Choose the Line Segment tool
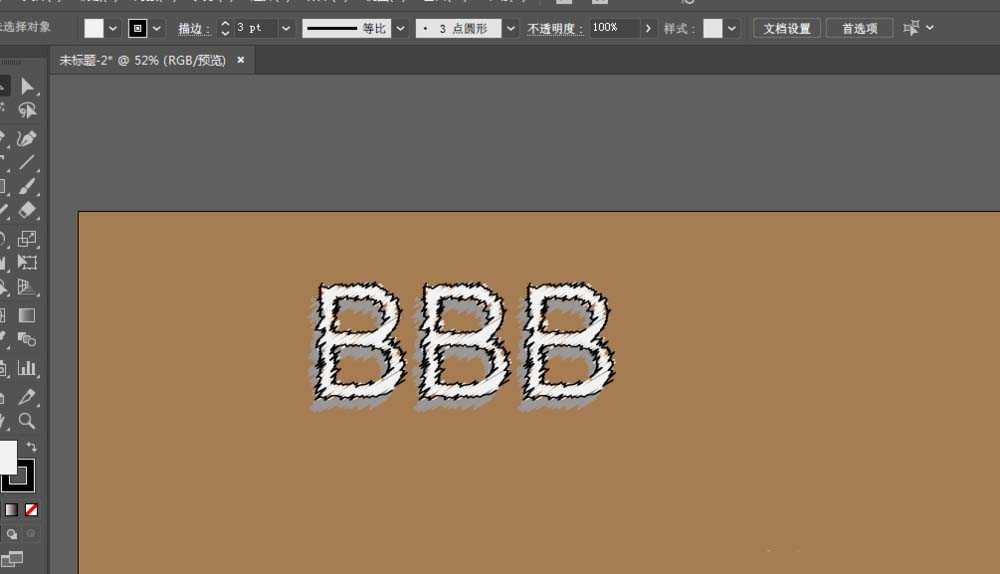The width and height of the screenshot is (1000, 574). 27,162
